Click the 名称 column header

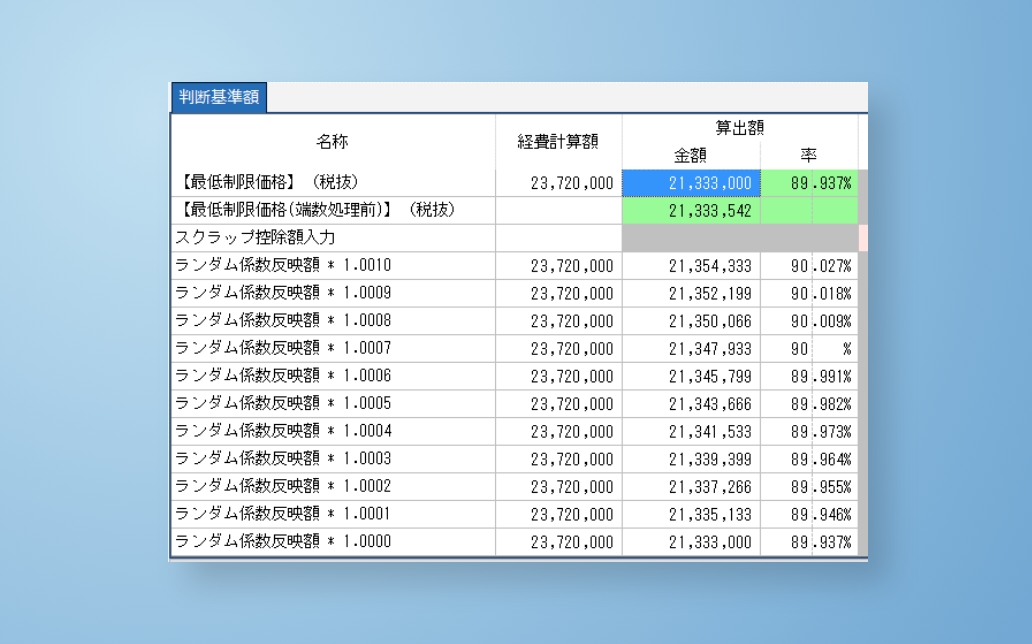tap(332, 141)
